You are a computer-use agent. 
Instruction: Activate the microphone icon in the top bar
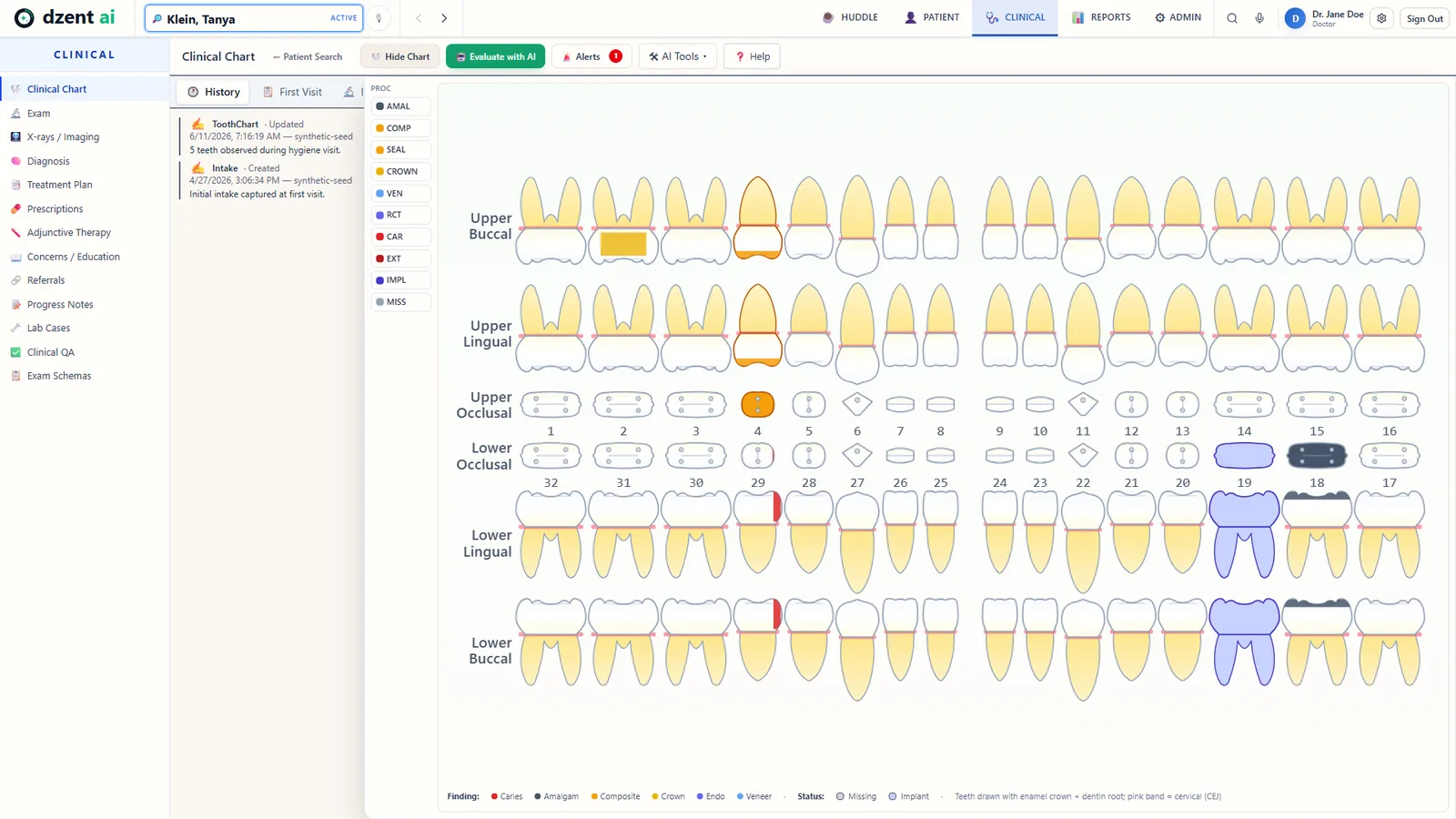coord(1259,18)
